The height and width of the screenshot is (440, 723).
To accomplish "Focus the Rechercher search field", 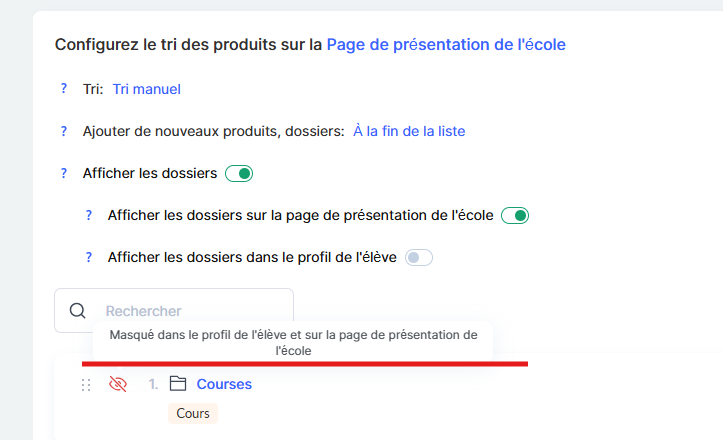I will 190,311.
